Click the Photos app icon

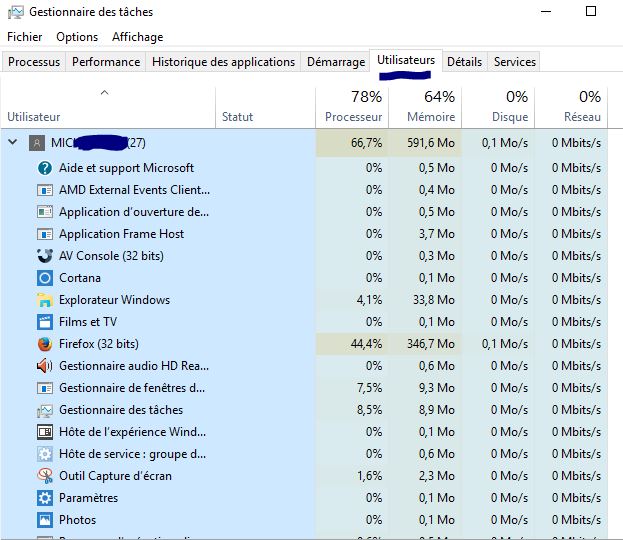pyautogui.click(x=45, y=520)
